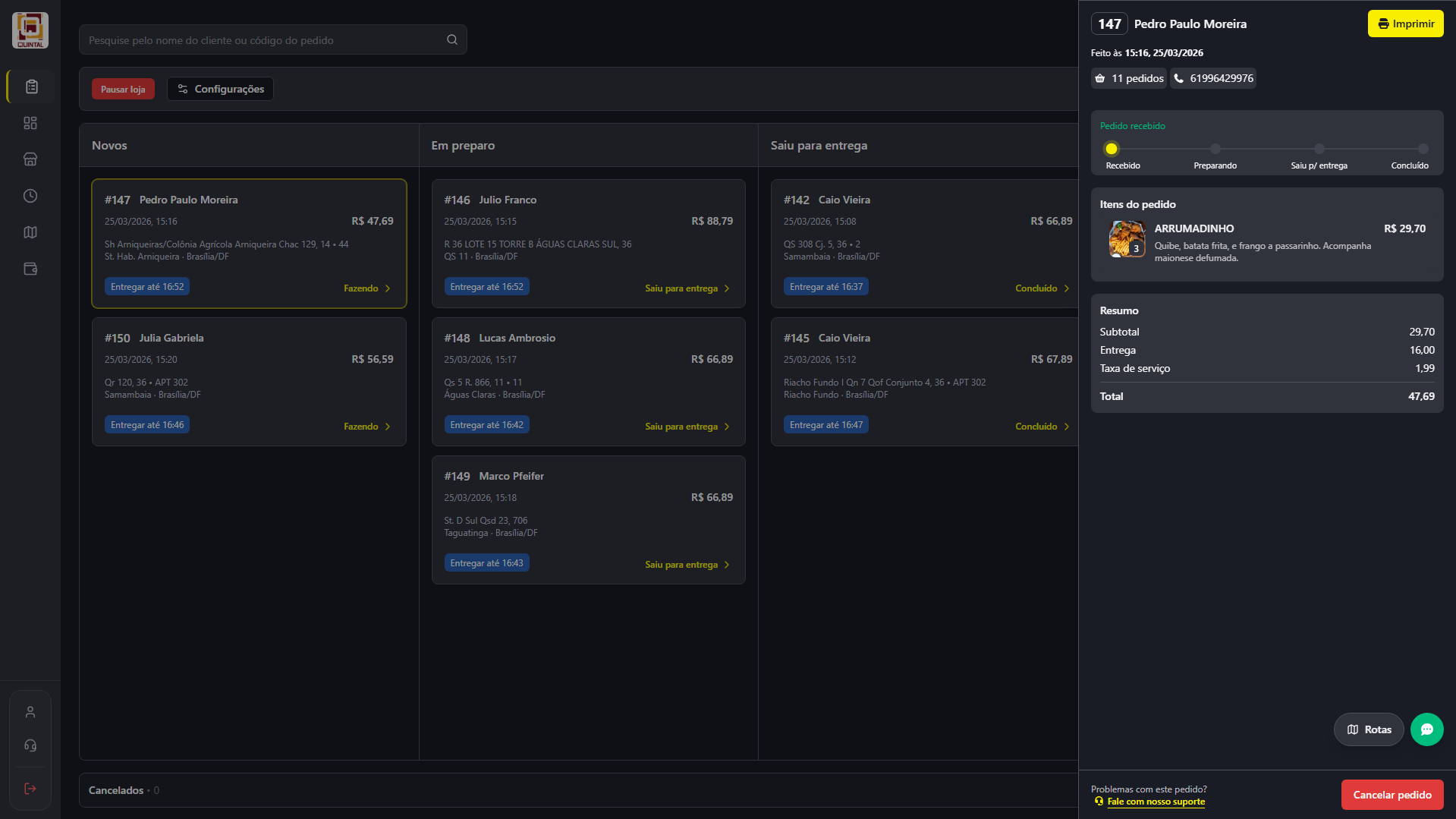The width and height of the screenshot is (1456, 819).
Task: Move order #146 to Saiu para entrega
Action: pos(687,288)
